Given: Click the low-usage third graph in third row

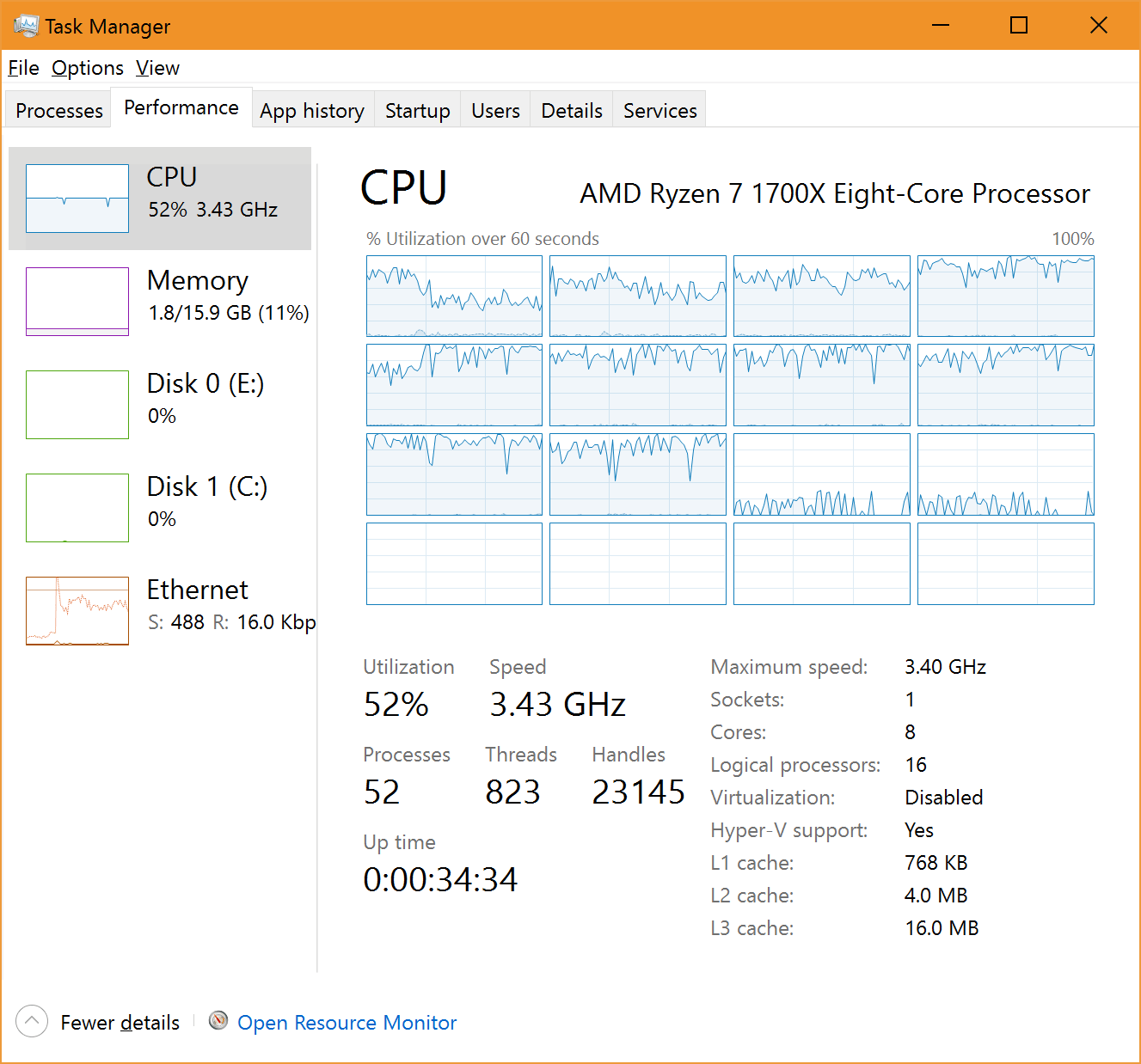Looking at the screenshot, I should tap(822, 474).
